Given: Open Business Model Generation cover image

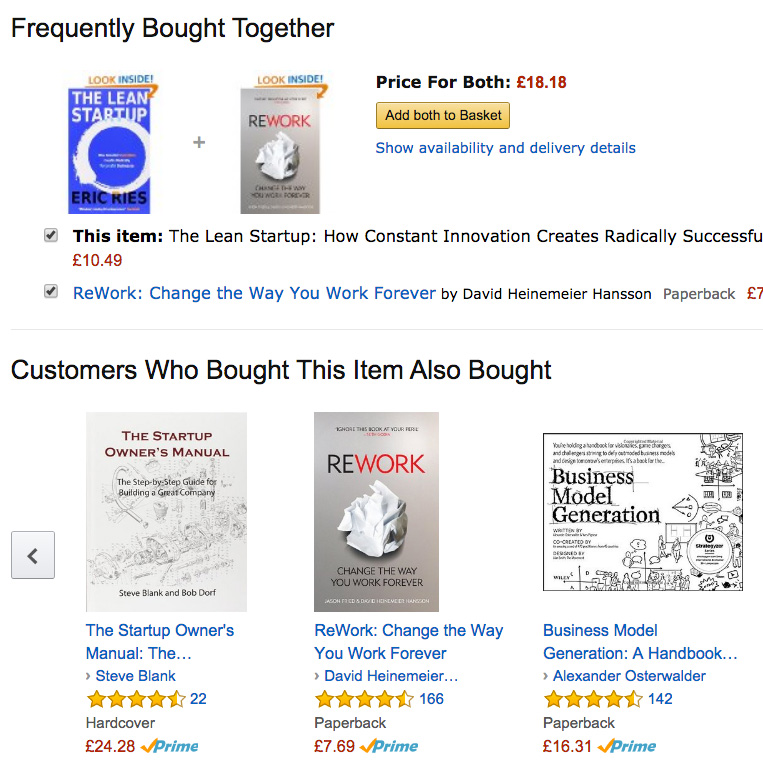Looking at the screenshot, I should 643,511.
